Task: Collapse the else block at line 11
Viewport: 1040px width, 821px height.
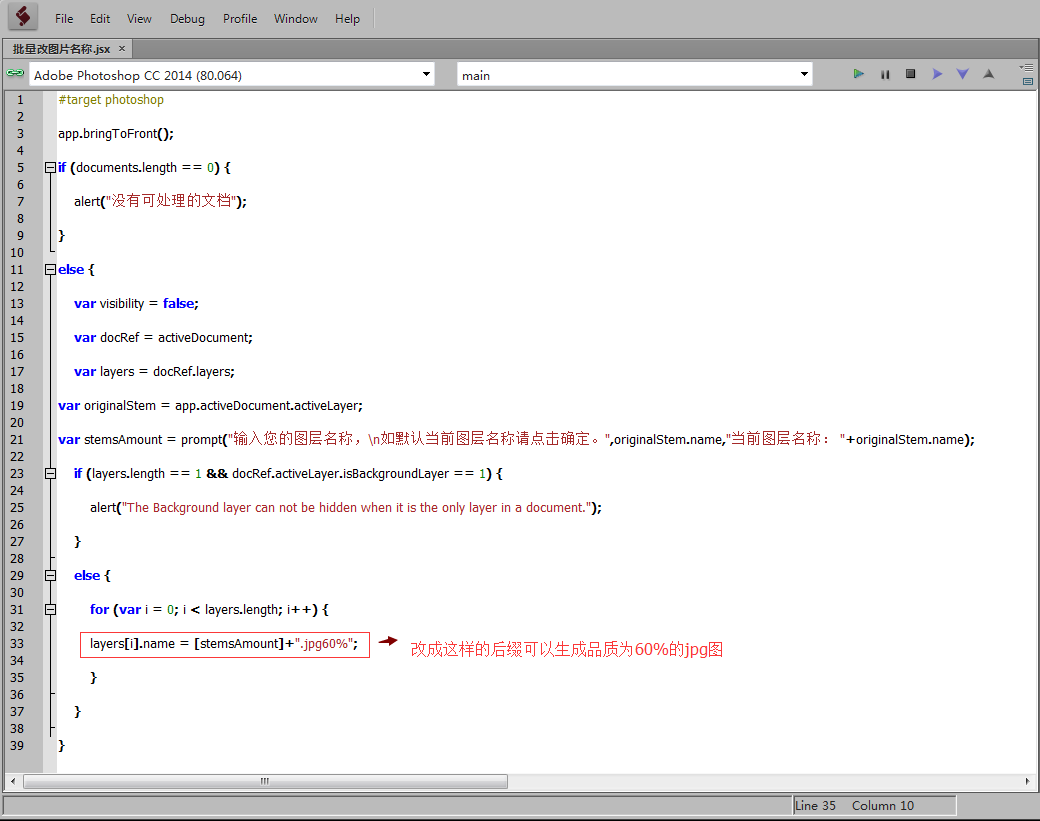Action: pyautogui.click(x=50, y=270)
